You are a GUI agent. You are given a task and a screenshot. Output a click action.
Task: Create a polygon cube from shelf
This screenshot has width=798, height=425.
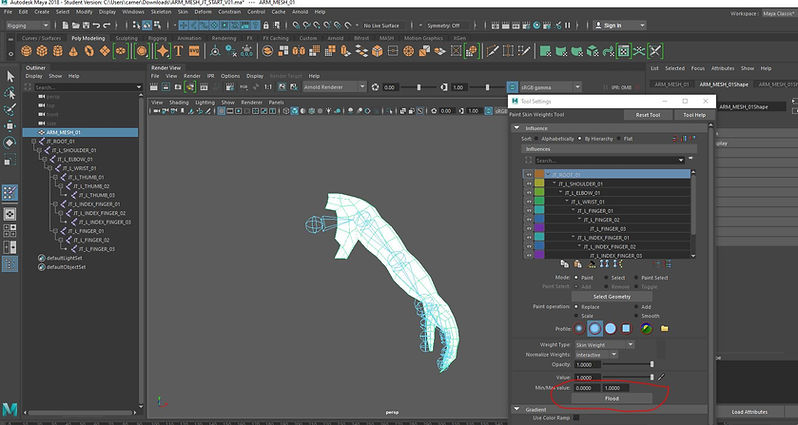click(42, 51)
